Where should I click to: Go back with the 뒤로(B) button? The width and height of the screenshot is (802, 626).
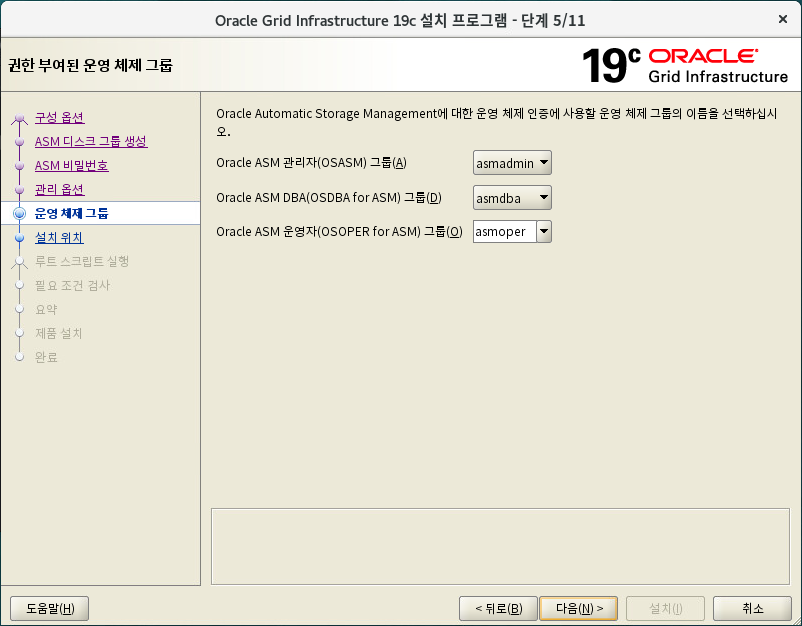click(x=498, y=609)
